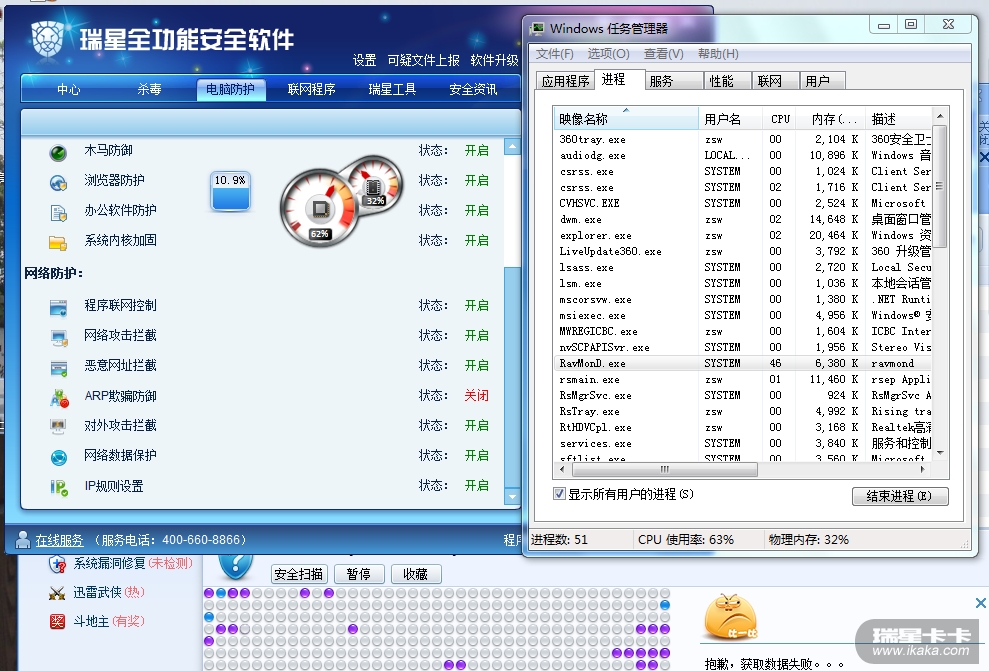Click the memory gauge widget showing 32%
This screenshot has width=989, height=671.
pos(375,184)
